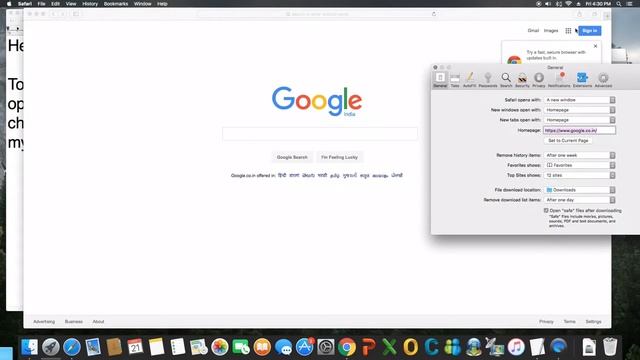Screen dimensions: 640x360
Task: Toggle Open safe files after downloading
Action: 546,211
